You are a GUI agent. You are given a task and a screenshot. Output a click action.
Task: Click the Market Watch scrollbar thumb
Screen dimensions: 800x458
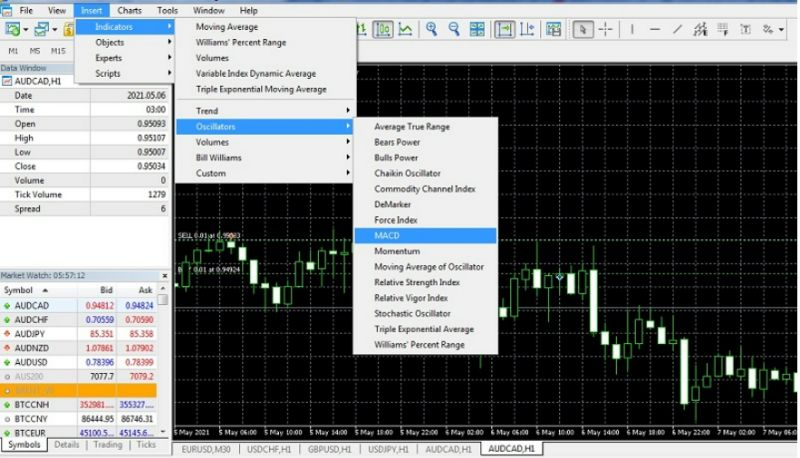pyautogui.click(x=163, y=299)
